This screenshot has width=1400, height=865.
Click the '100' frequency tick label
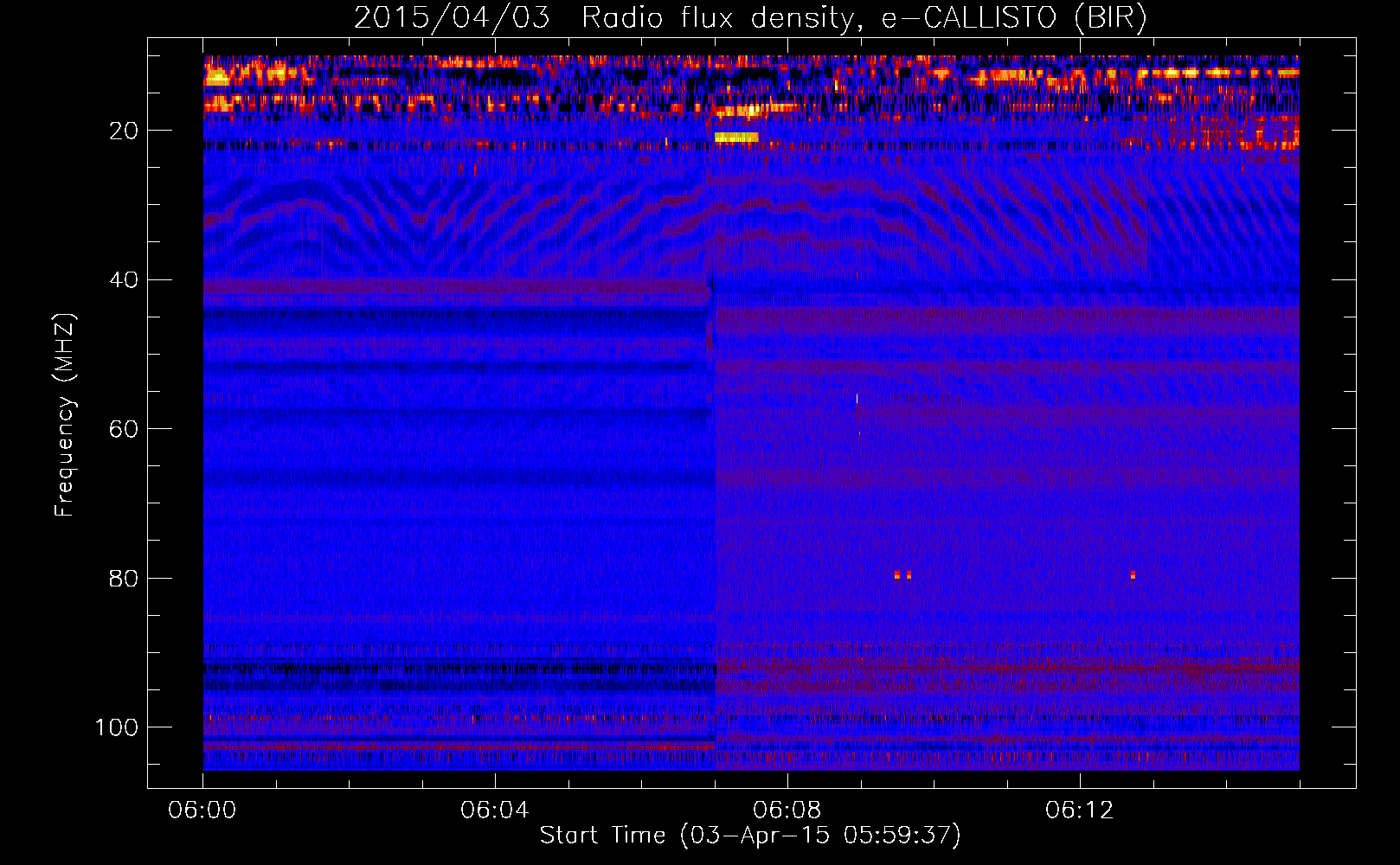tap(117, 727)
